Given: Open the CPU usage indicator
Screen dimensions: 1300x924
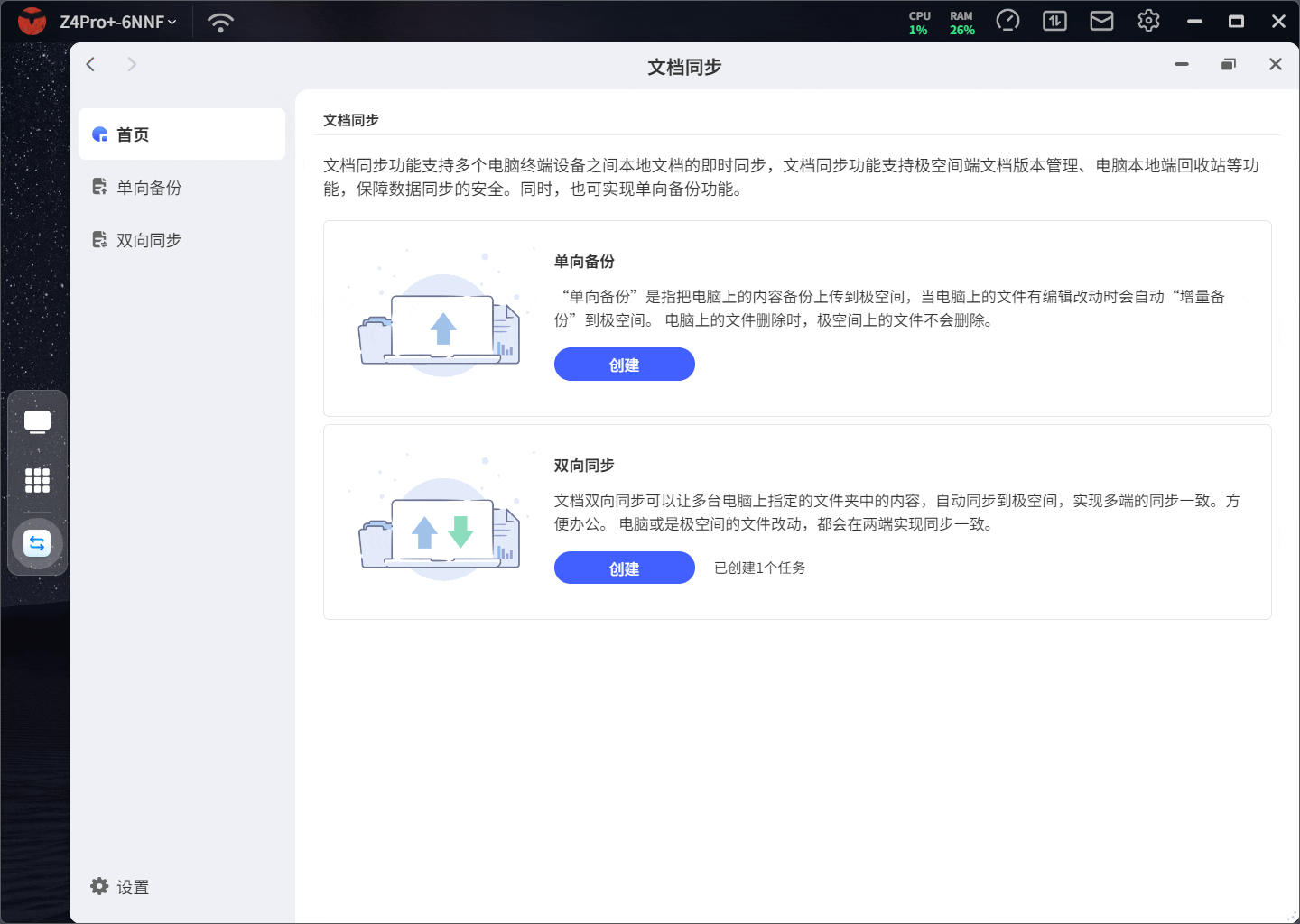Looking at the screenshot, I should point(919,23).
